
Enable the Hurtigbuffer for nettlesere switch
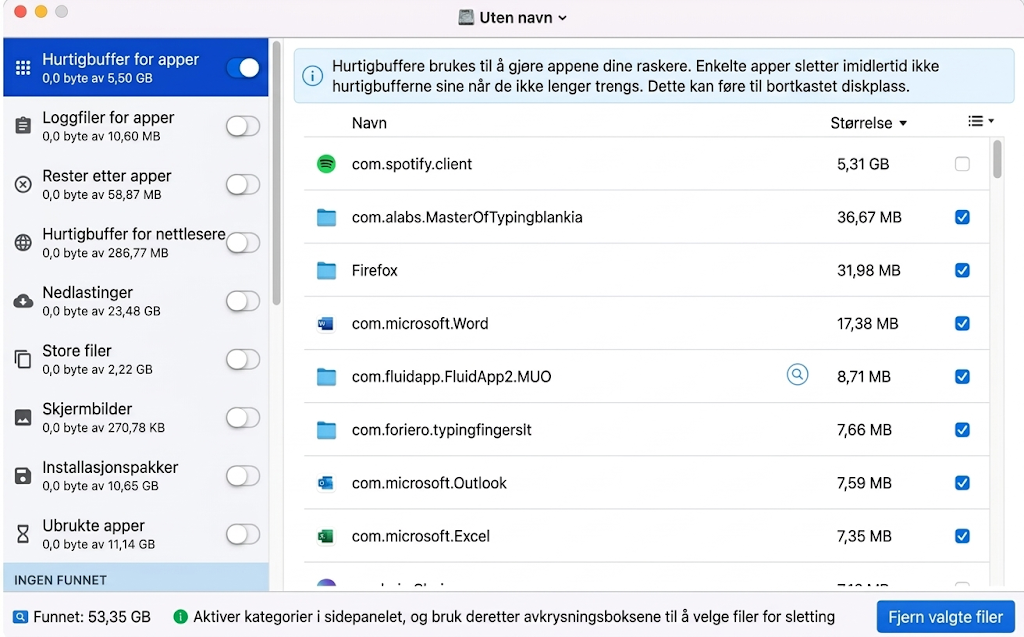[243, 242]
